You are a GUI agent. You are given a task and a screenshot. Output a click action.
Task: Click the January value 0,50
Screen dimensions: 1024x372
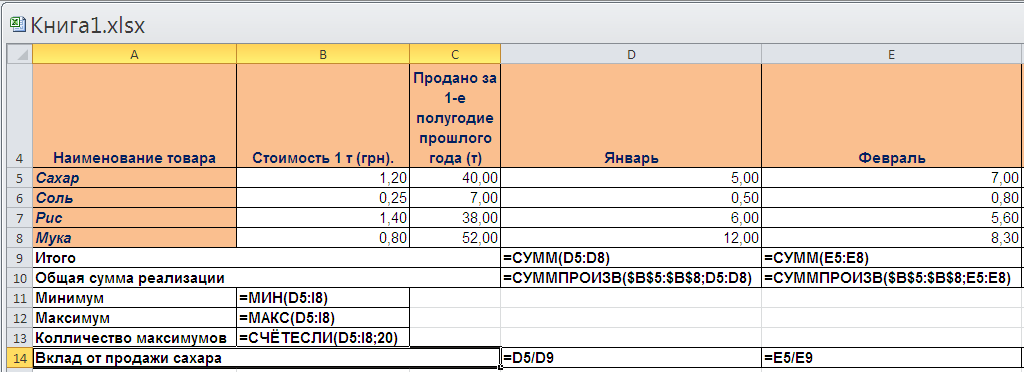(631, 197)
